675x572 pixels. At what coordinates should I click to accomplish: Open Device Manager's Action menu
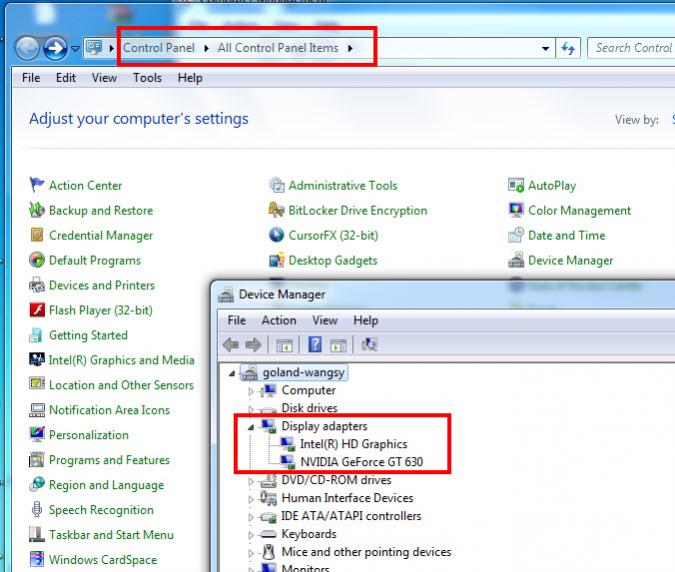(x=279, y=320)
